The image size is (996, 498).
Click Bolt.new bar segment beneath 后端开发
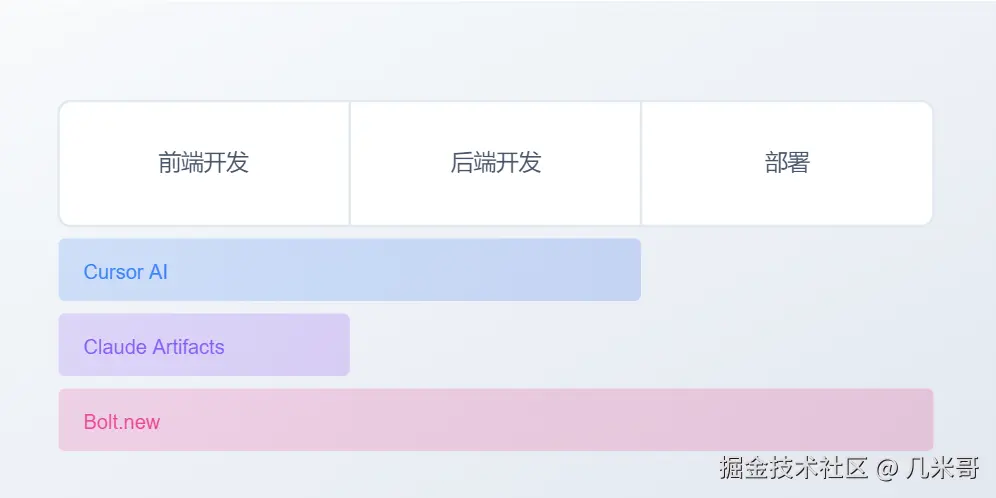coord(495,420)
